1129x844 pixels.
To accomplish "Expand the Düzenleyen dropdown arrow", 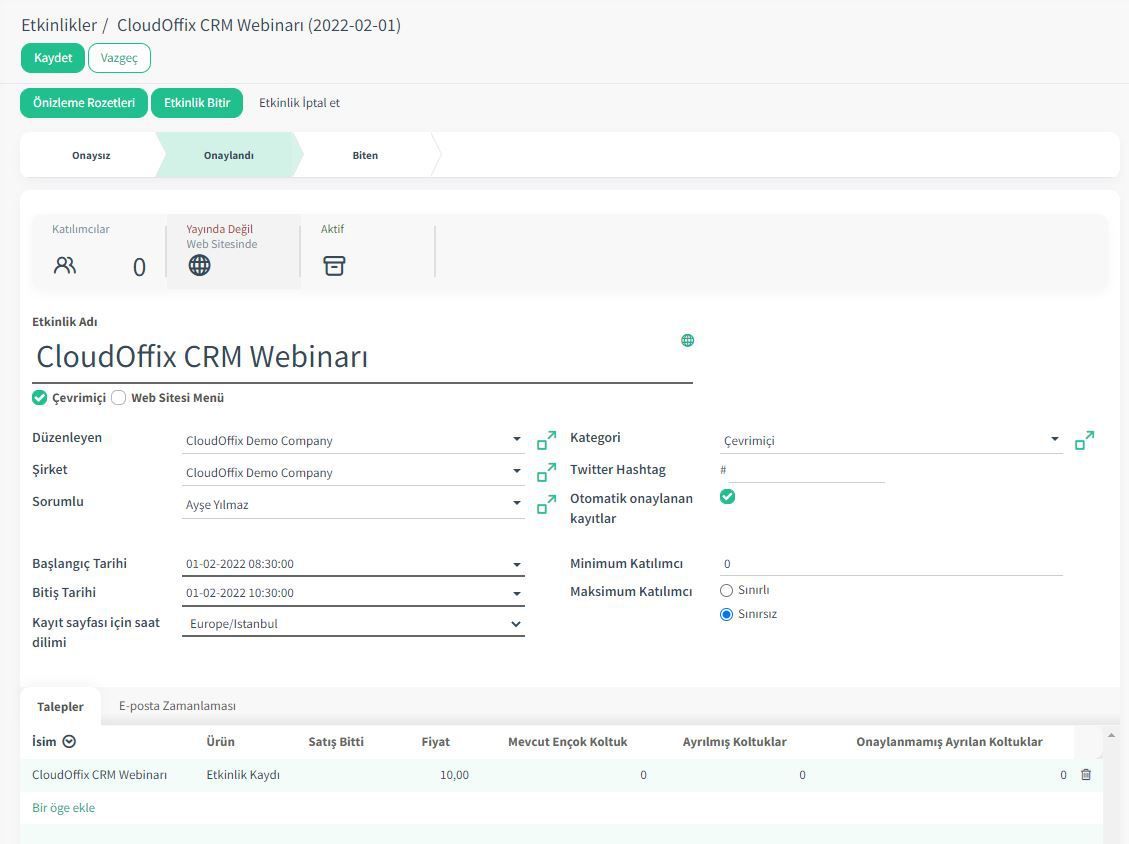I will click(516, 439).
